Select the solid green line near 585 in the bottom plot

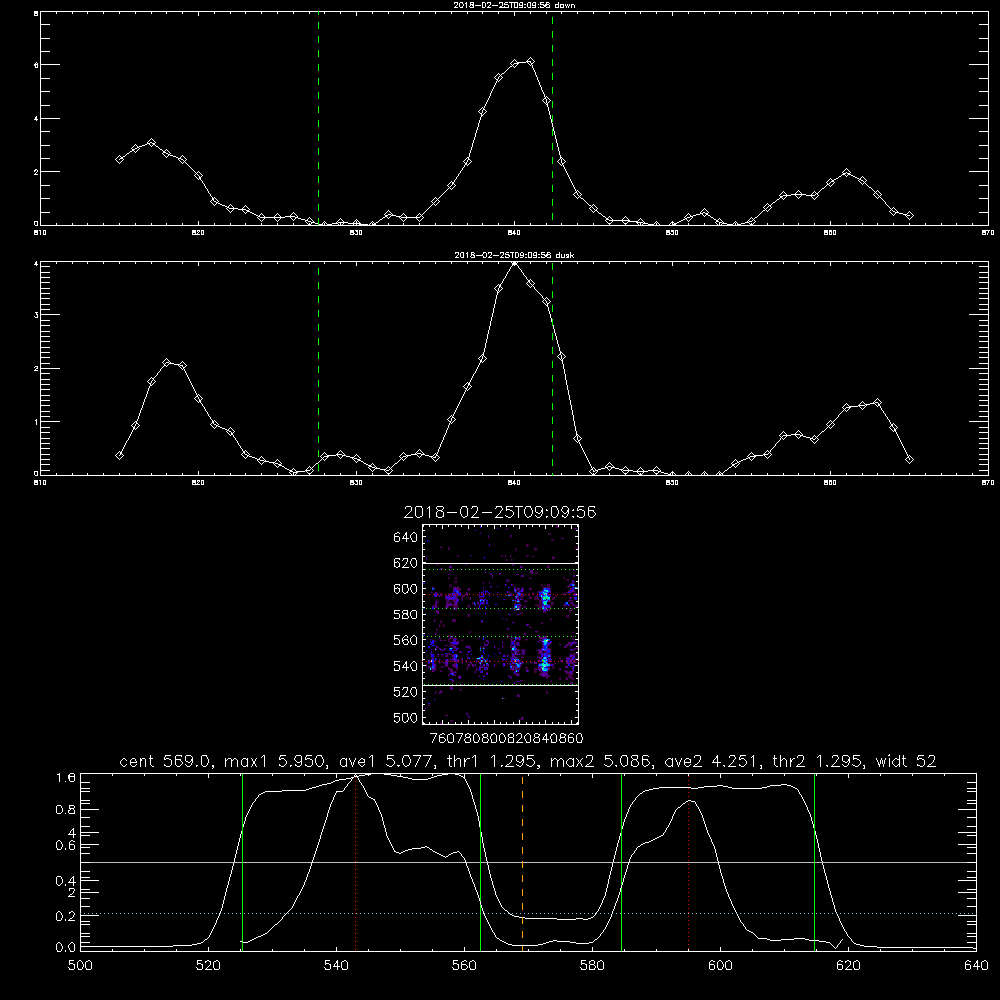click(x=621, y=861)
